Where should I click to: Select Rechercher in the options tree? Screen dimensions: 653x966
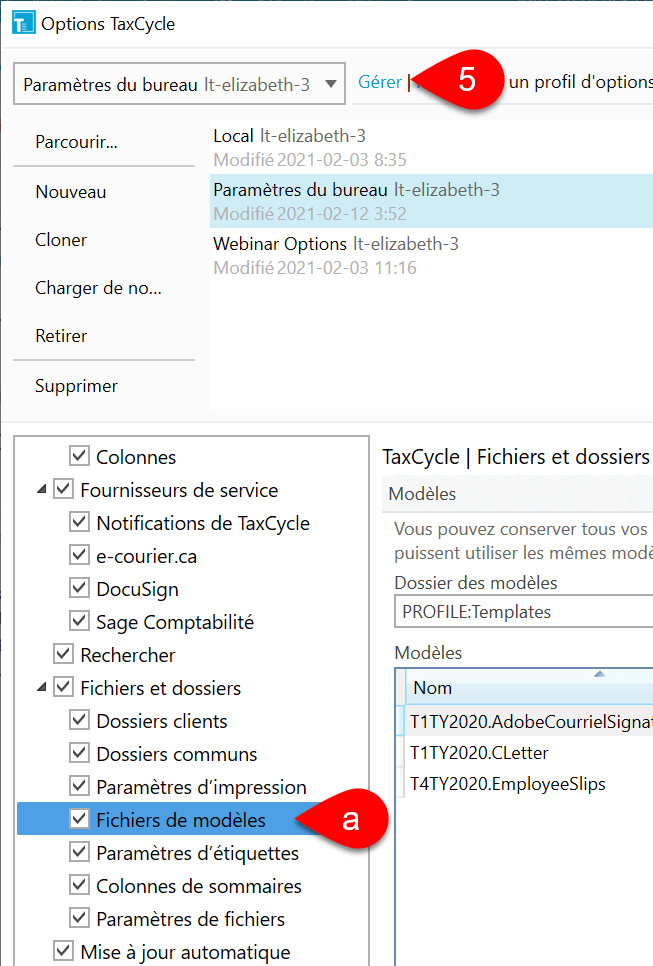click(x=128, y=655)
